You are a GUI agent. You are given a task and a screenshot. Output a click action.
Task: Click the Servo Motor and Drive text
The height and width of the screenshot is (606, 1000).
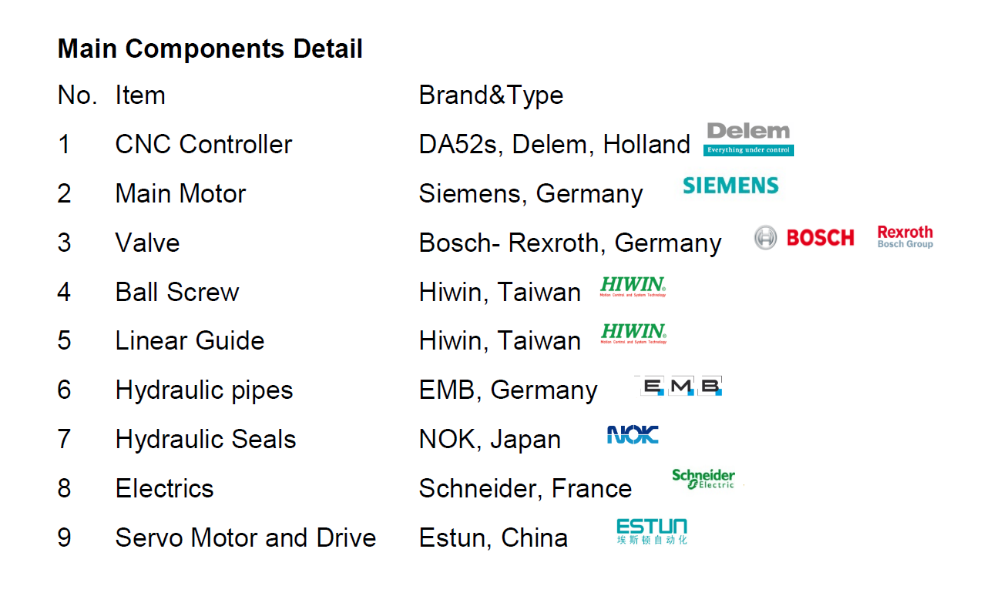(x=245, y=538)
